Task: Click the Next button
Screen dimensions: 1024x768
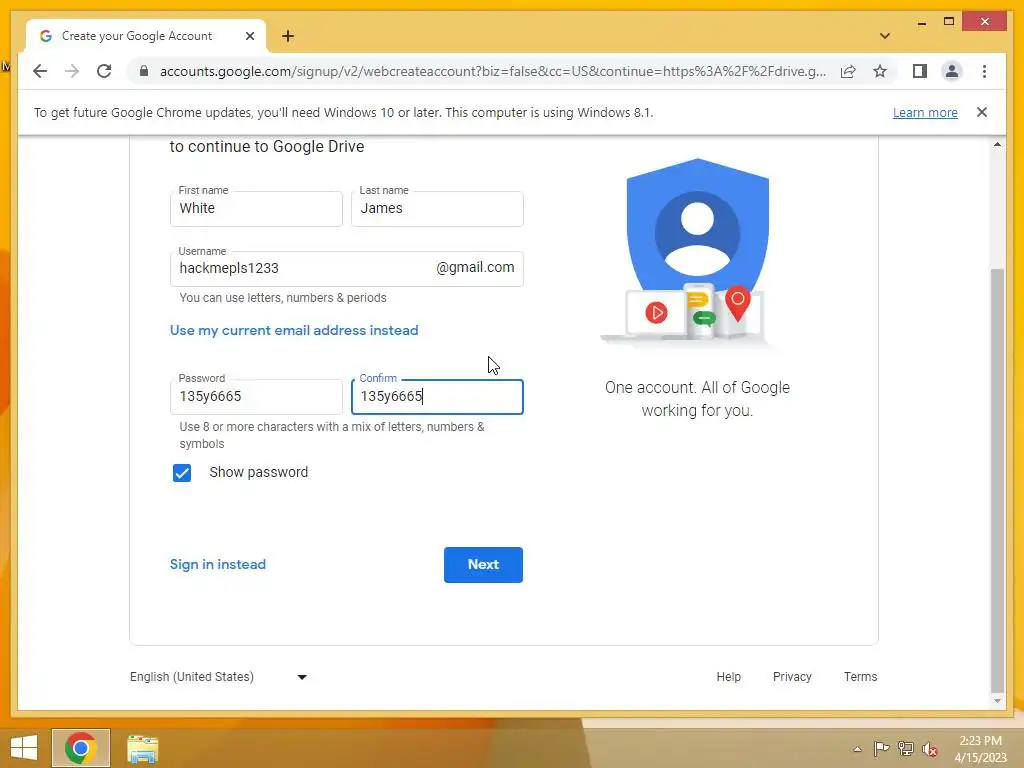Action: [483, 564]
